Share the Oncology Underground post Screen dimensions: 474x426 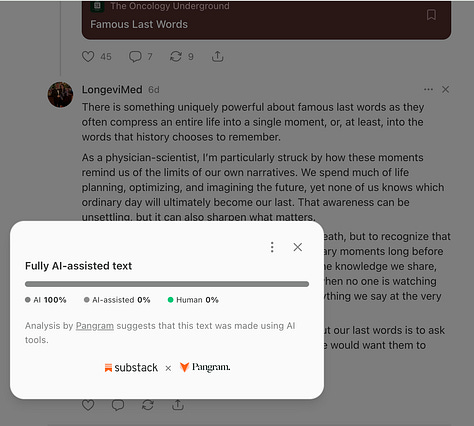(217, 57)
